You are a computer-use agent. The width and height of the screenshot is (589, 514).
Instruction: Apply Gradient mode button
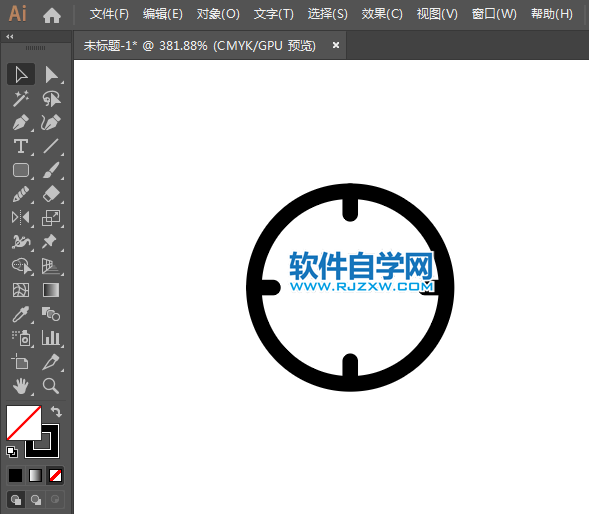coord(35,475)
